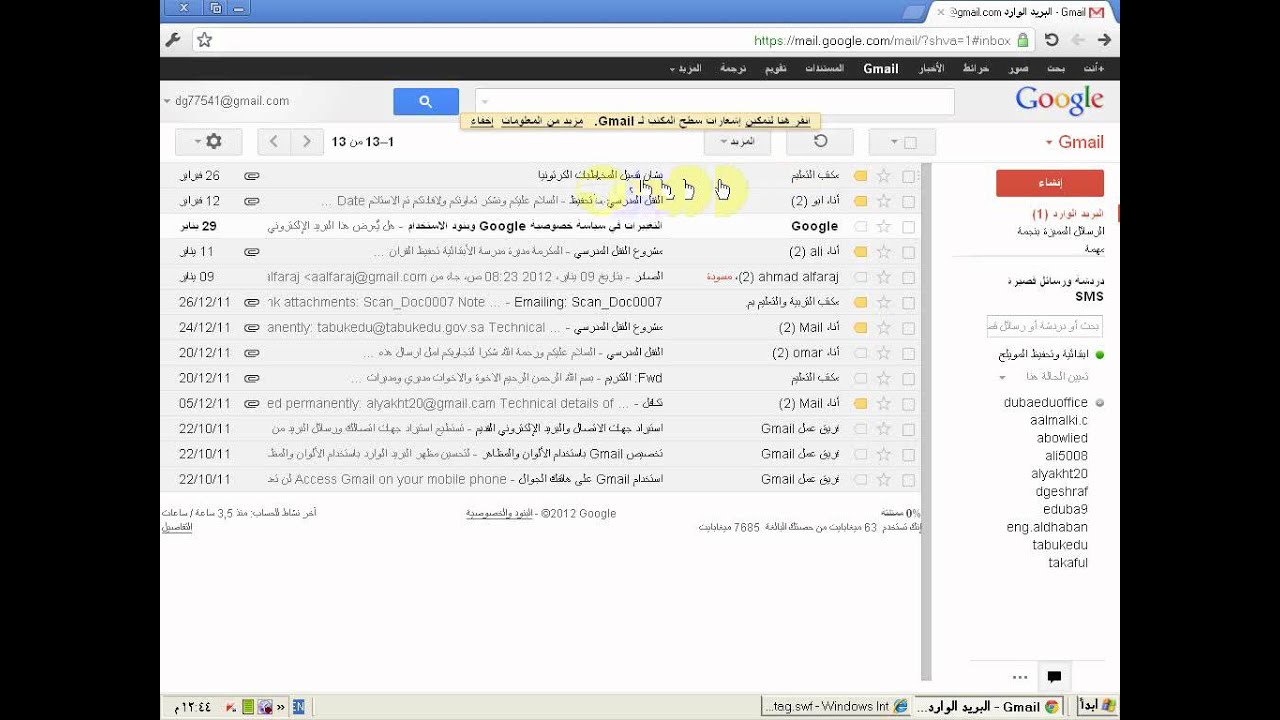Switch to tag.swf Windows Internet taskbar window
The height and width of the screenshot is (720, 1280).
tap(837, 706)
